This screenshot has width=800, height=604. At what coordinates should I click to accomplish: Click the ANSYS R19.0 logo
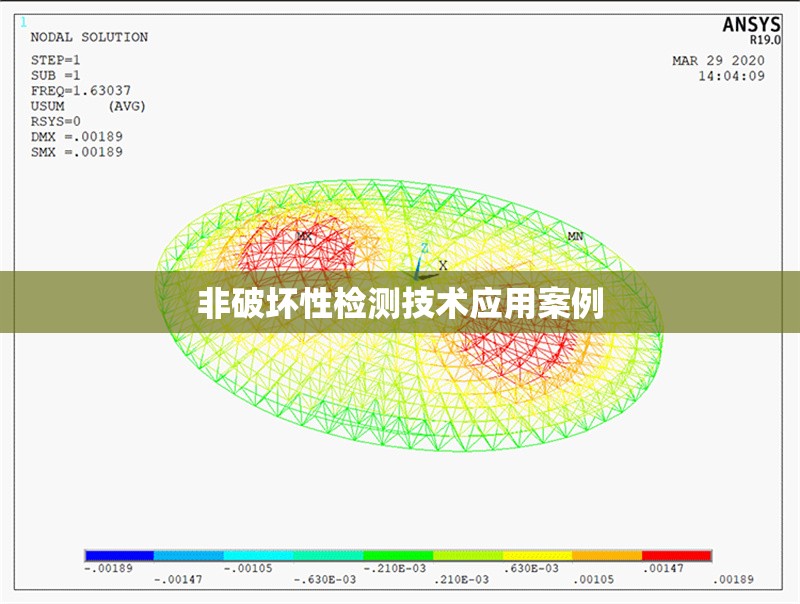point(754,28)
